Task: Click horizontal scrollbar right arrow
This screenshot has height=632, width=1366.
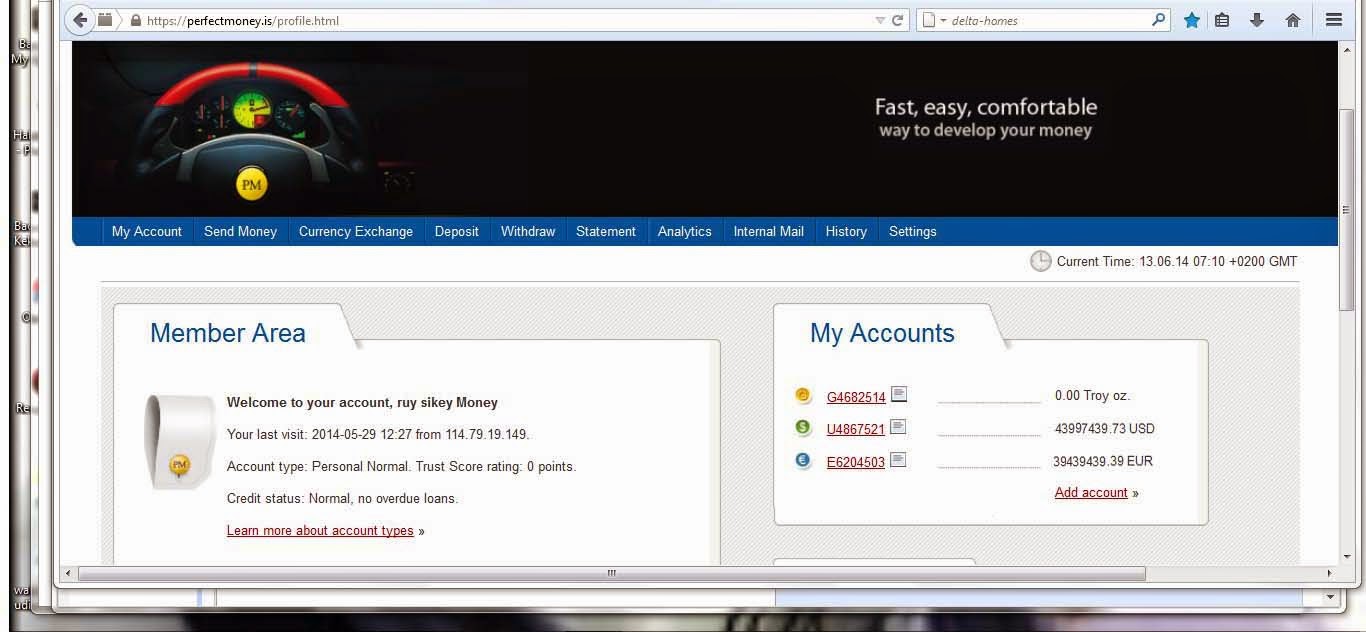Action: [x=1329, y=574]
